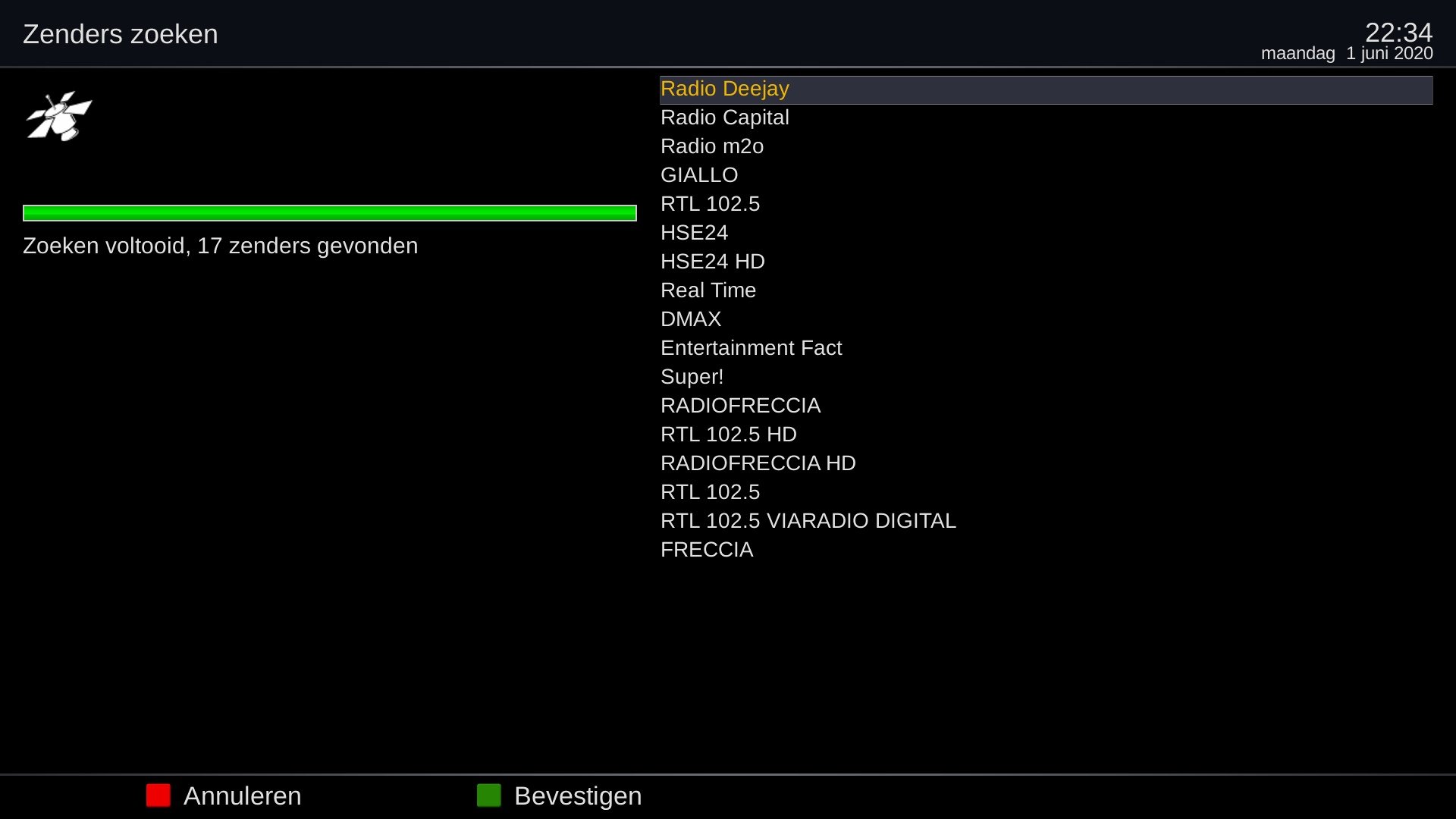Screen dimensions: 1456x819
Task: Select RTL 102.5 listed below RADIOFRECCIA HD
Action: click(1046, 492)
